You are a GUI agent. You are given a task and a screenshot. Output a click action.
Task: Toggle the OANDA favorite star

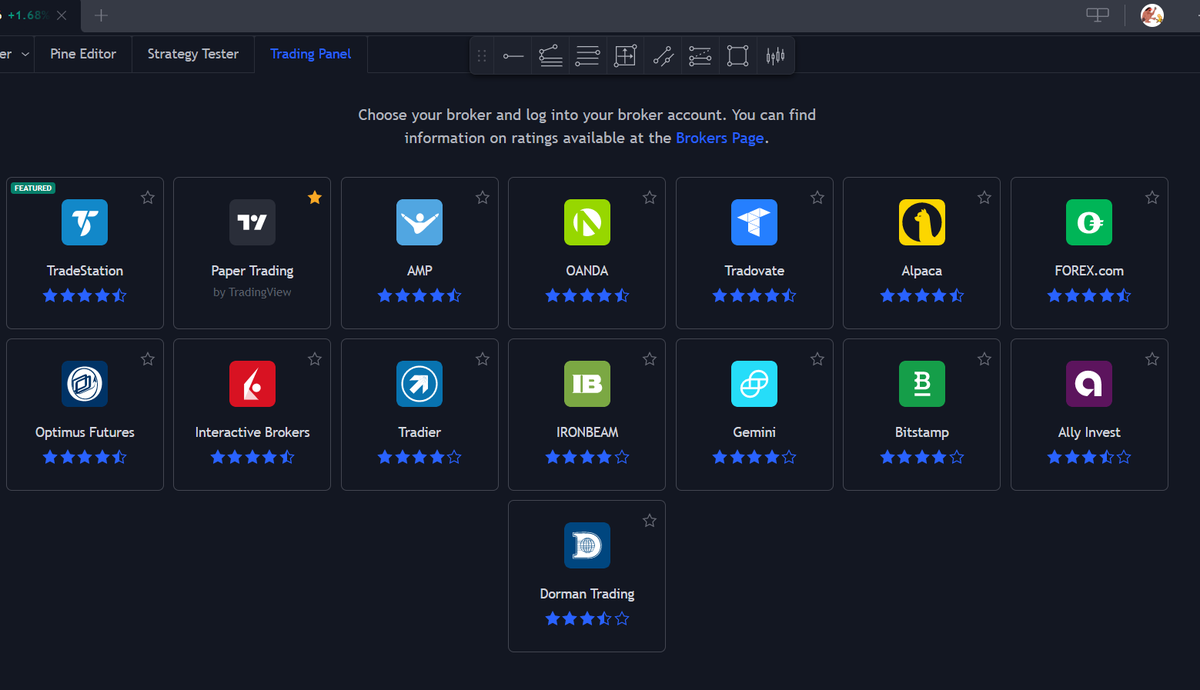(650, 197)
